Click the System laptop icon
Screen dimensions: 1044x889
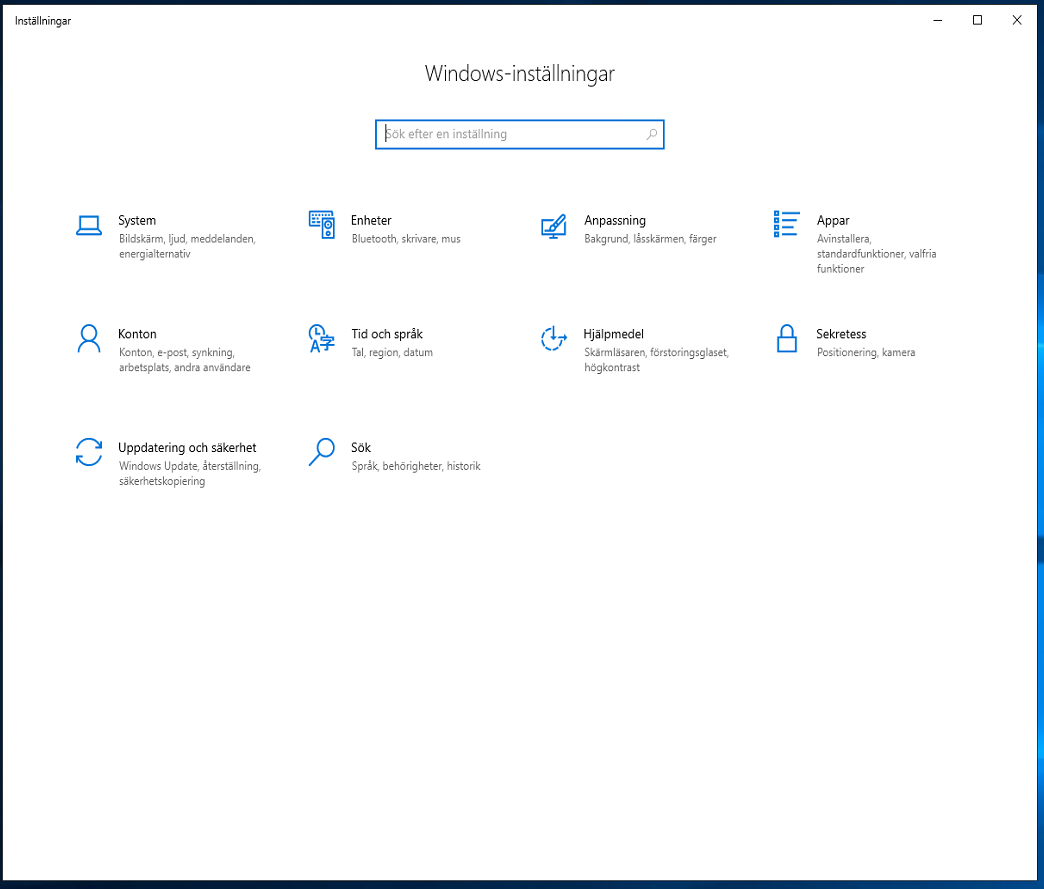[89, 226]
